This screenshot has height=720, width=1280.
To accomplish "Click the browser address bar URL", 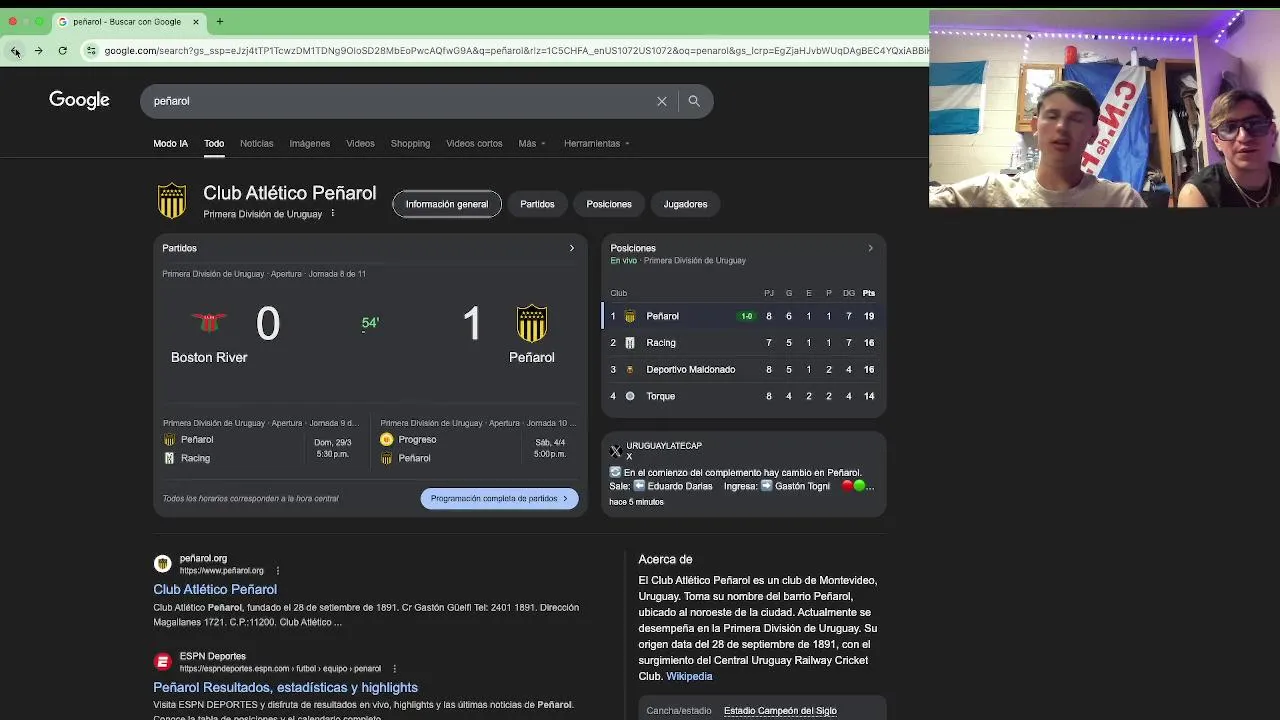I will (515, 51).
